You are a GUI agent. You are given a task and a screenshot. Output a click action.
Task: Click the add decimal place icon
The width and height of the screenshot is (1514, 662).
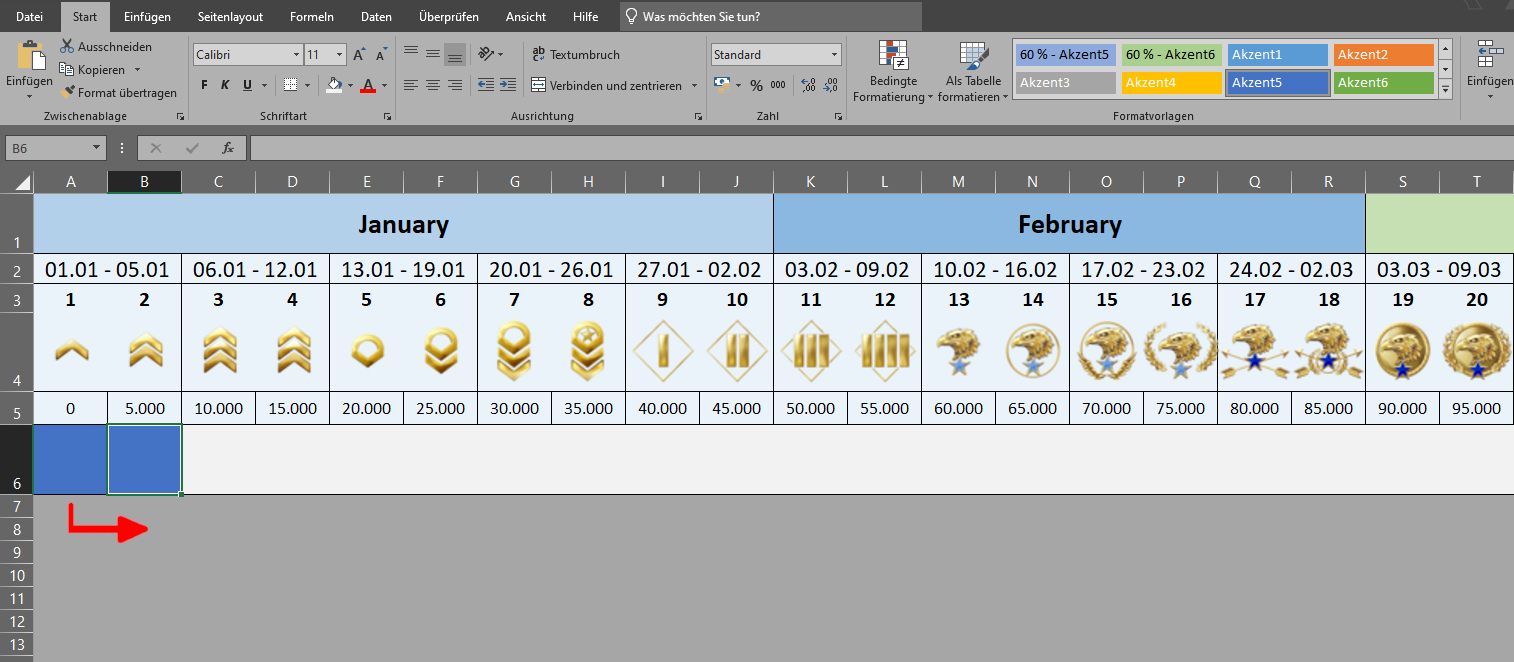(x=808, y=85)
